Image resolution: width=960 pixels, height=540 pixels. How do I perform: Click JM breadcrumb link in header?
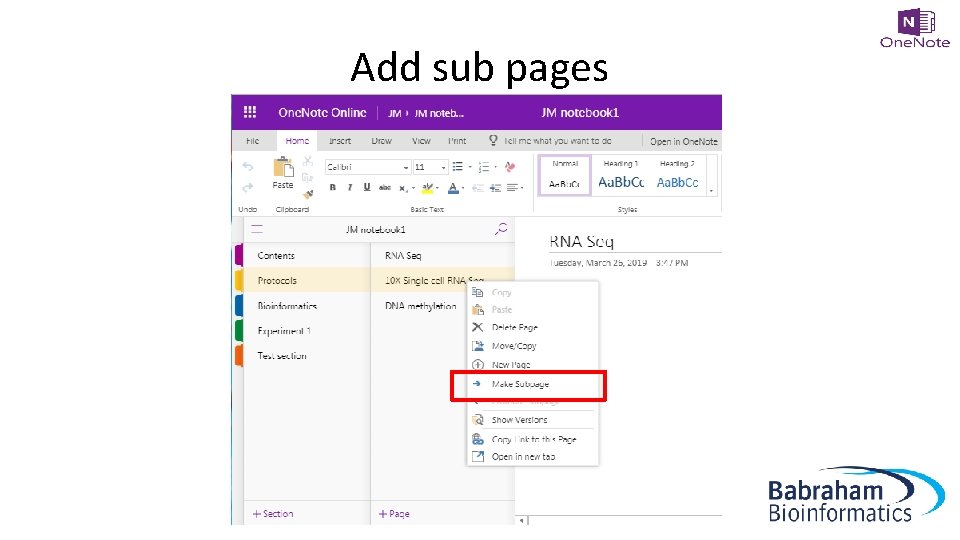[395, 113]
